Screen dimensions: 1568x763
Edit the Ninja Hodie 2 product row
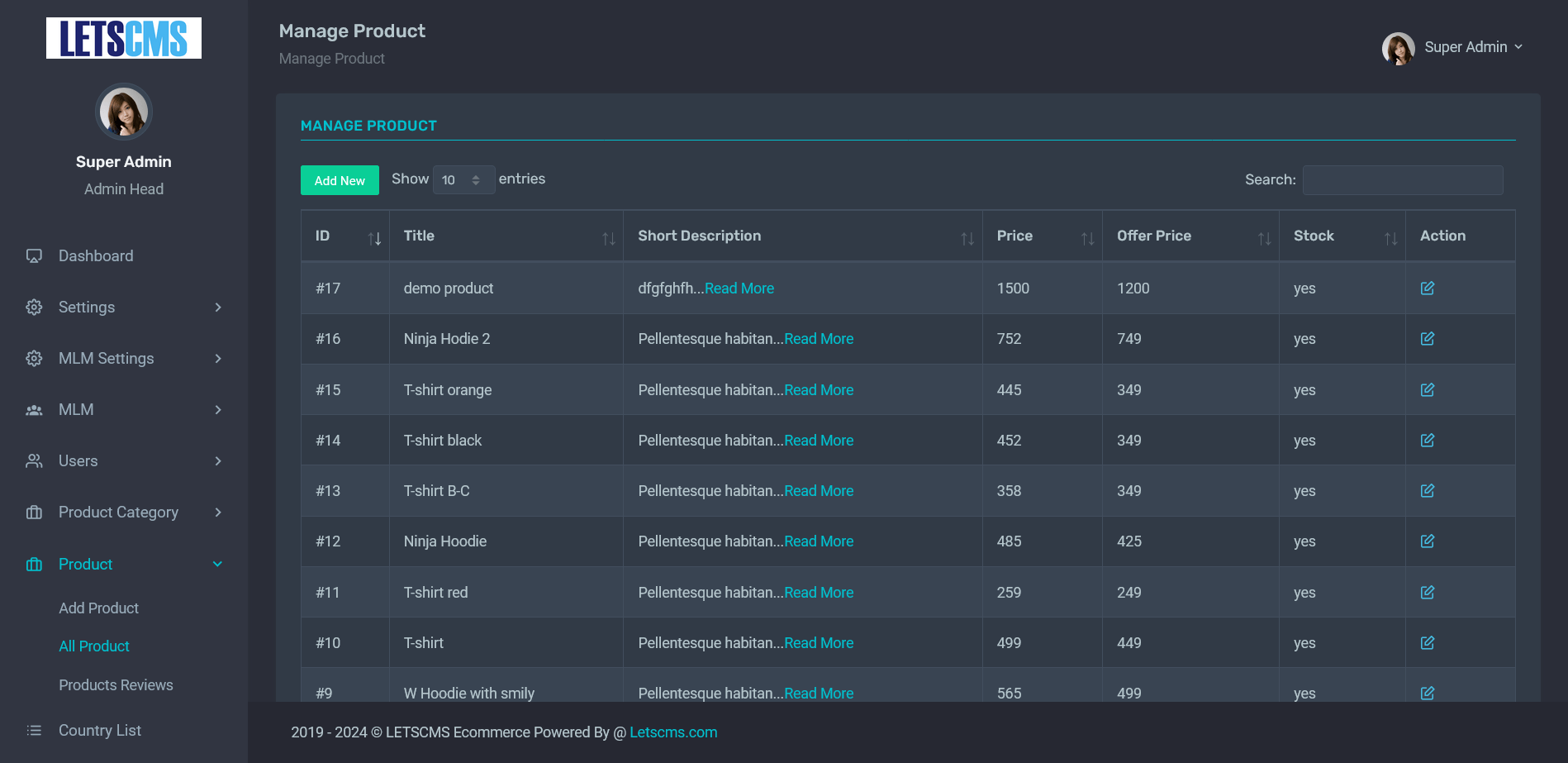coord(1427,339)
